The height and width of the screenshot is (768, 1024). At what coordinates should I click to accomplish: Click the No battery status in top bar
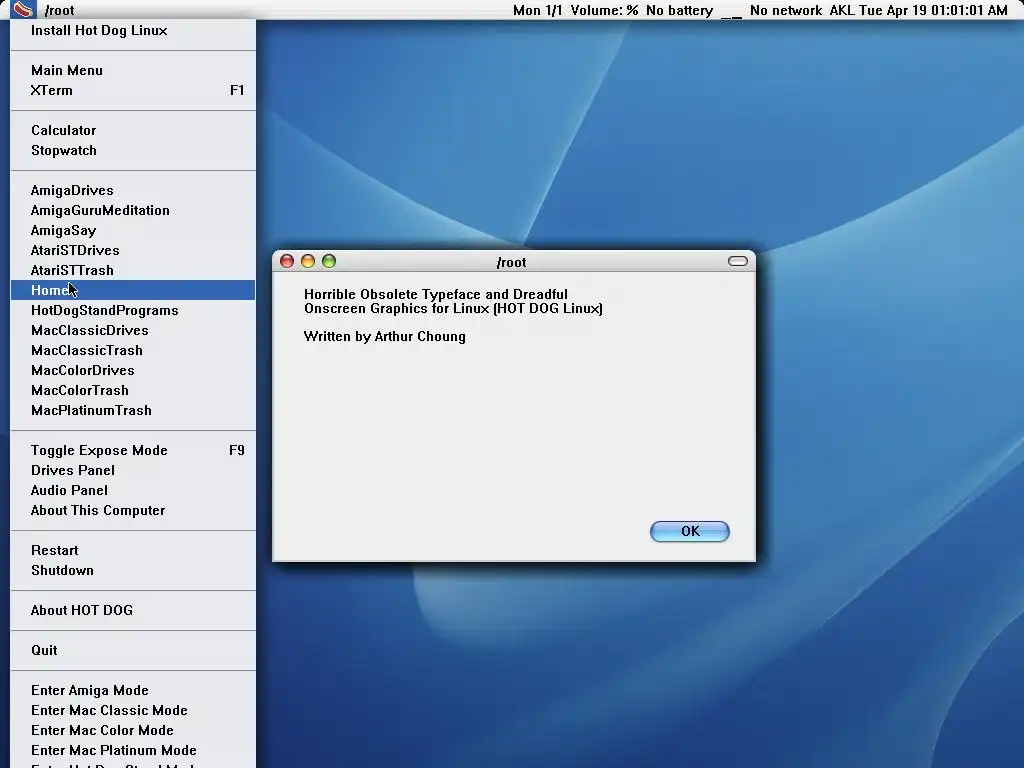coord(679,10)
